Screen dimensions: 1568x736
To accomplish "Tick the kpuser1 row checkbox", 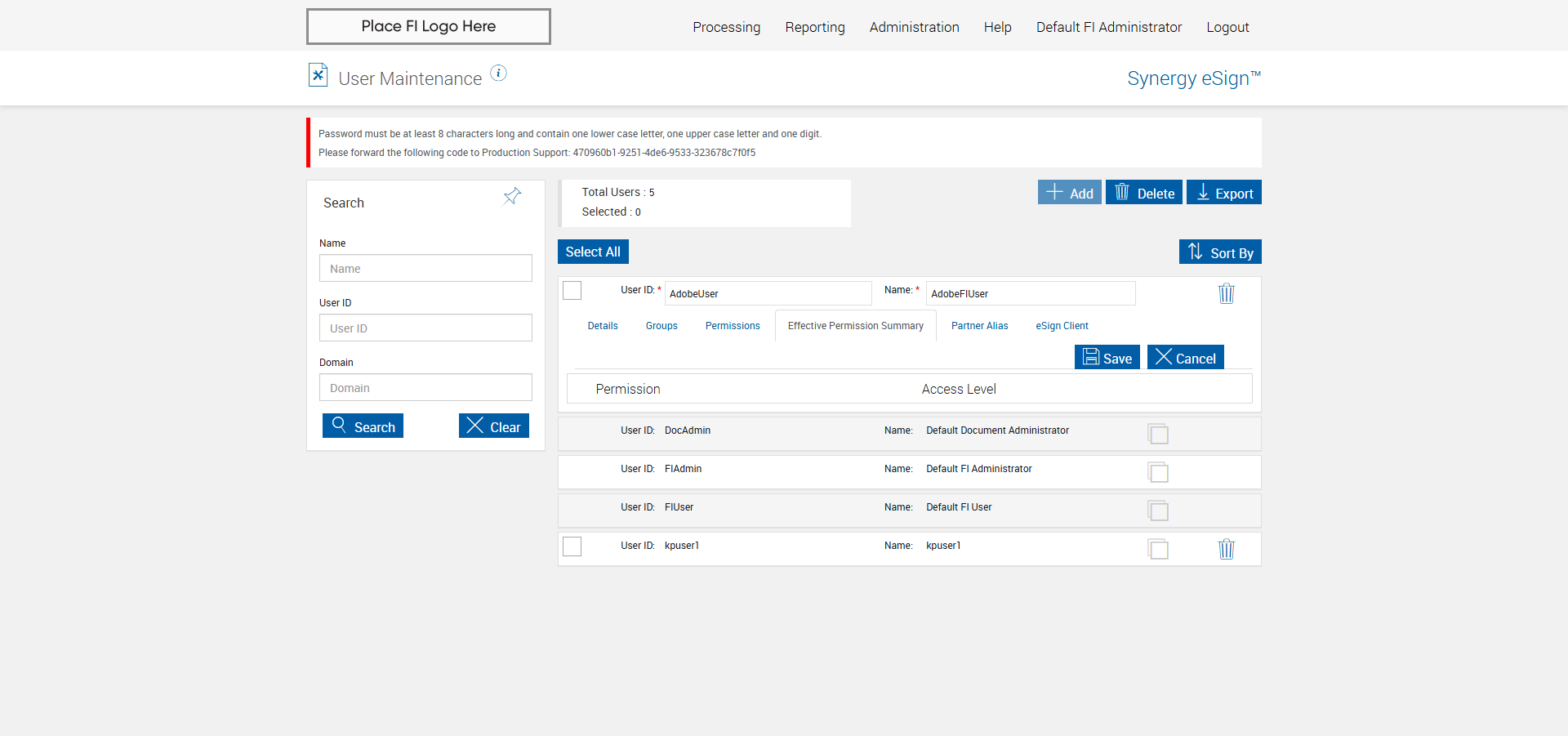I will pyautogui.click(x=572, y=546).
